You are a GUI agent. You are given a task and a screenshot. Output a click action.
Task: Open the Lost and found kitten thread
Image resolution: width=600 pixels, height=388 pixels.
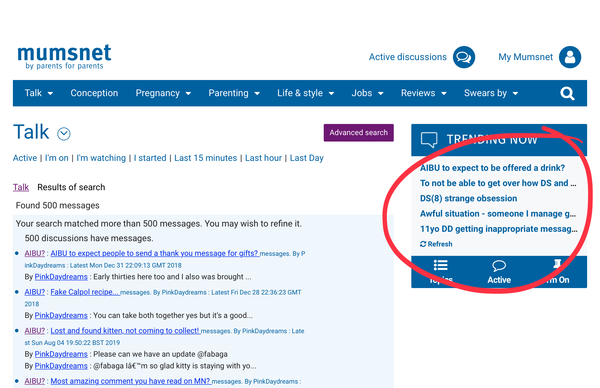tap(125, 331)
